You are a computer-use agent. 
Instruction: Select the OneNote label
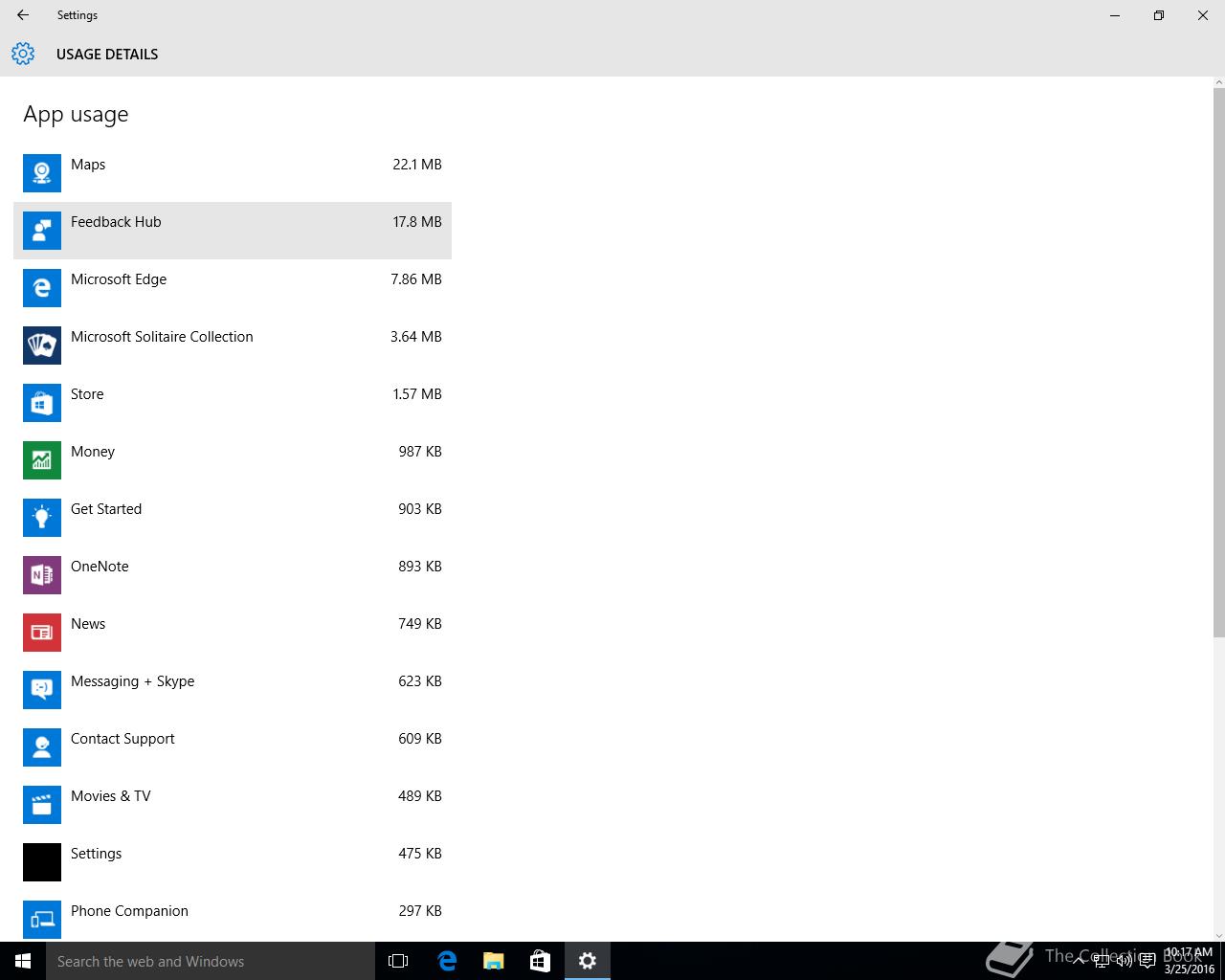(100, 567)
